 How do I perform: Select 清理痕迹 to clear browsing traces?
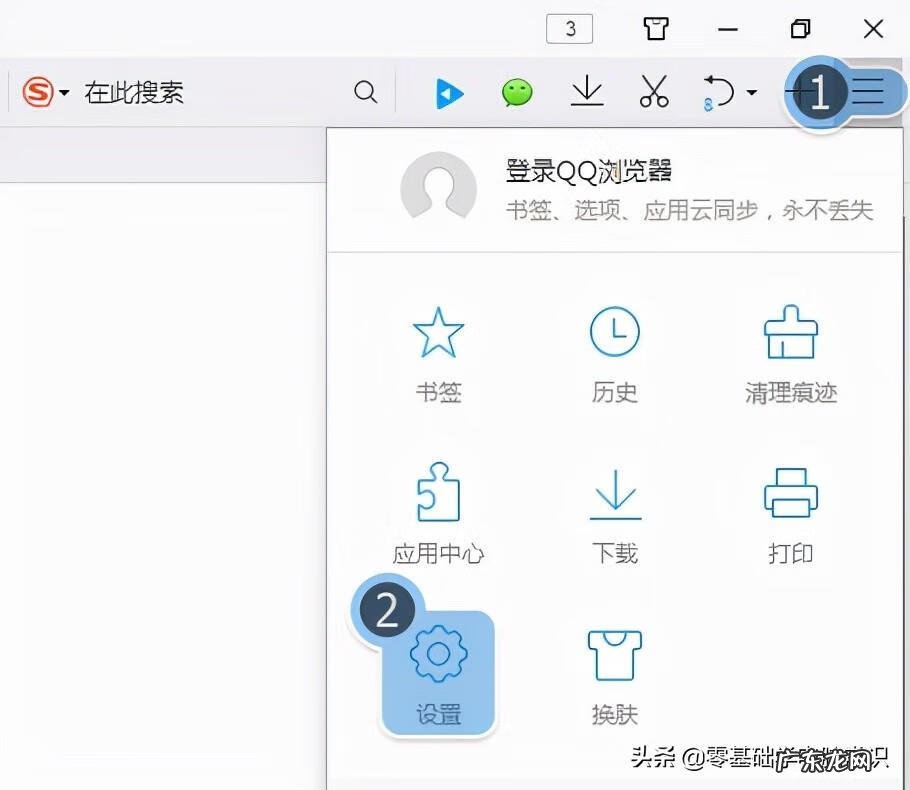(790, 355)
